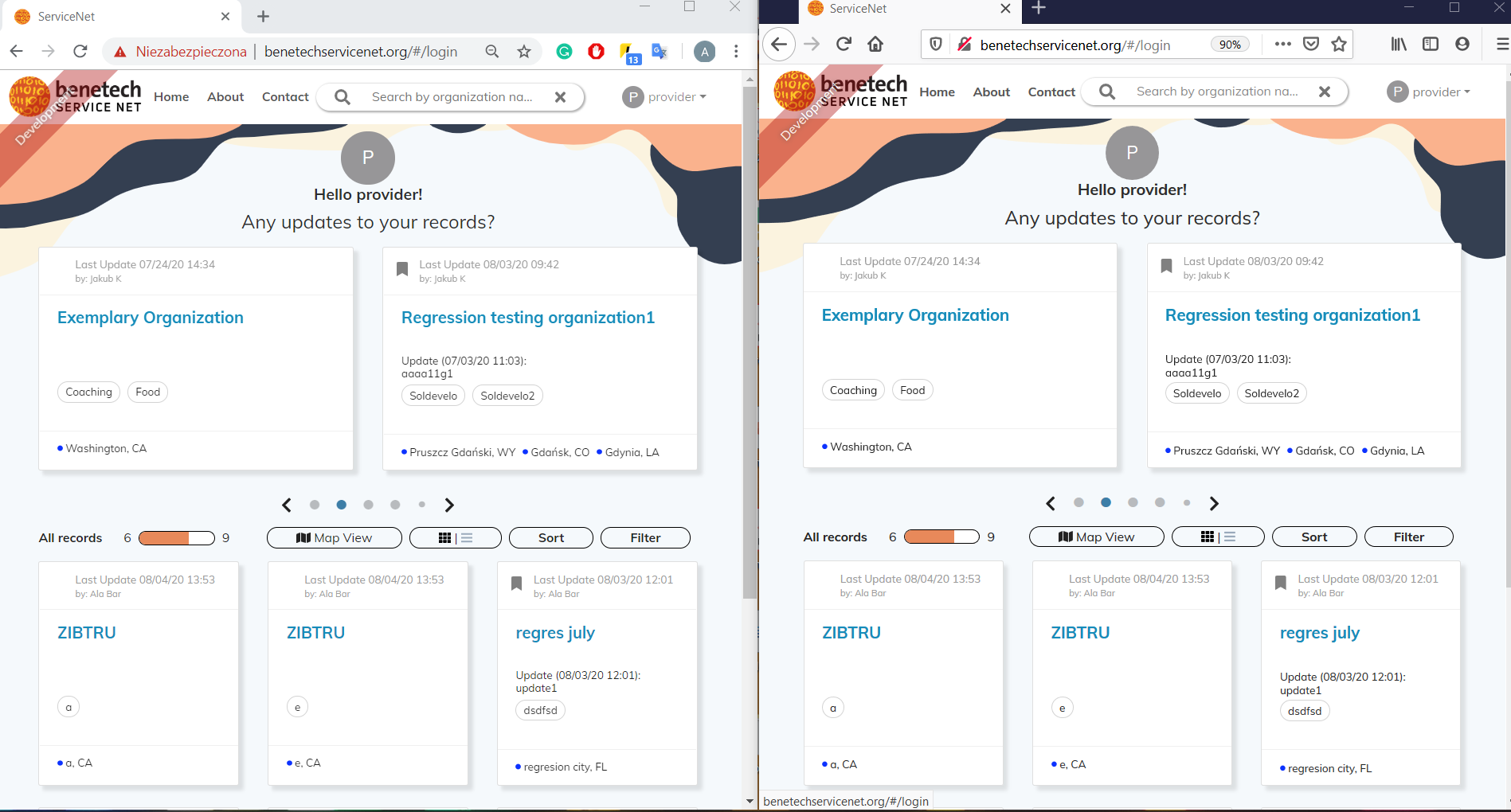Click the bookmark icon on Regression testing organization1 card

click(403, 268)
